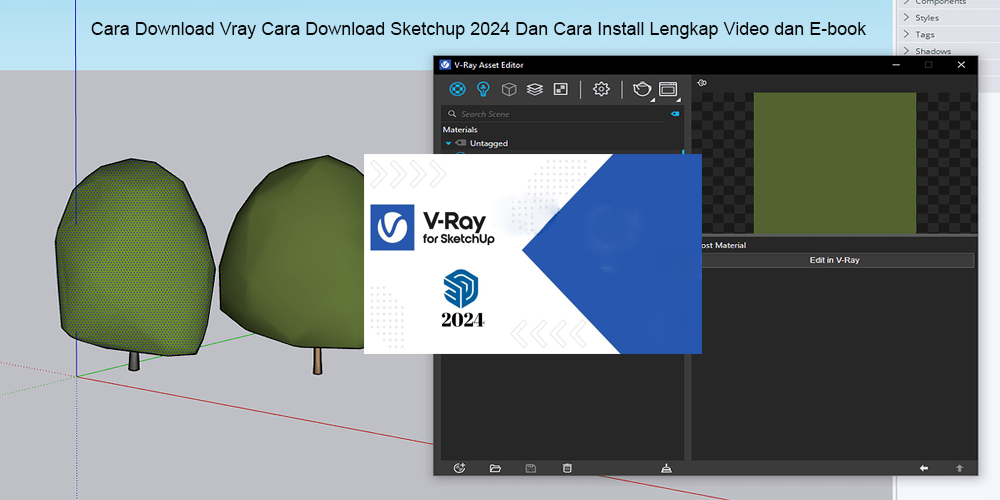Viewport: 1000px width, 500px height.
Task: Click the V-Ray logo in title bar
Action: 445,64
